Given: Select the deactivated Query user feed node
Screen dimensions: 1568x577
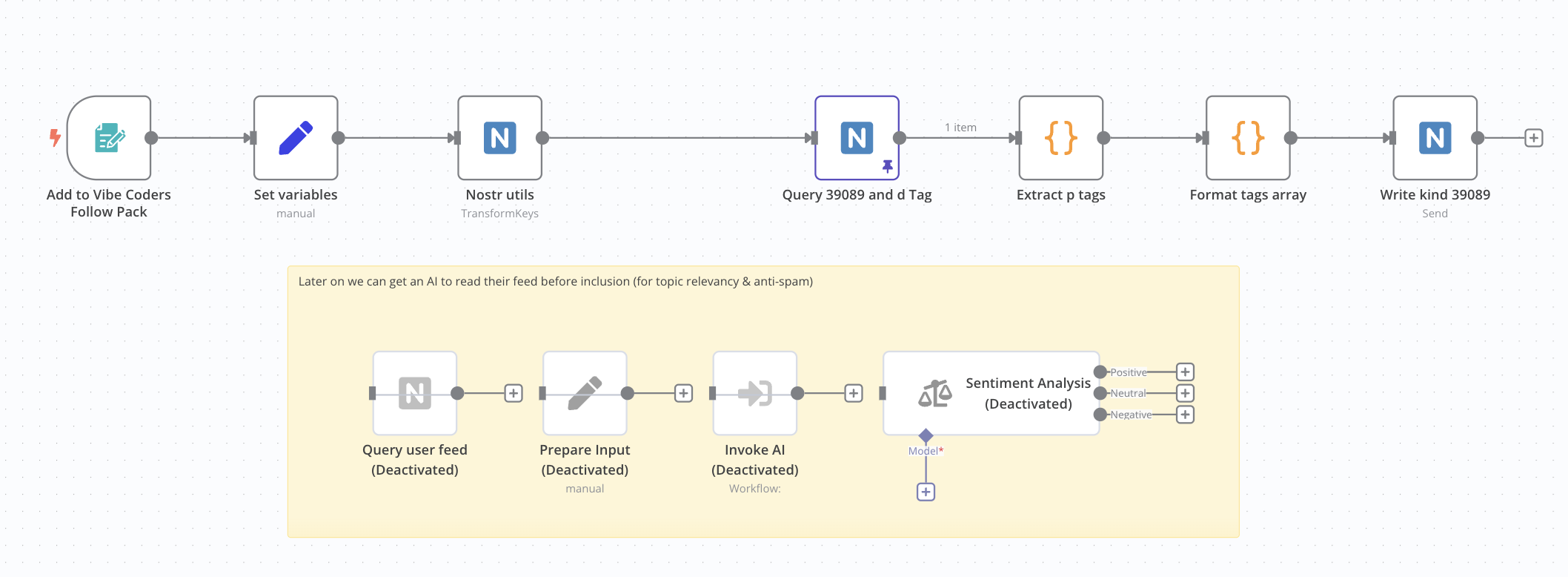Looking at the screenshot, I should (x=414, y=393).
